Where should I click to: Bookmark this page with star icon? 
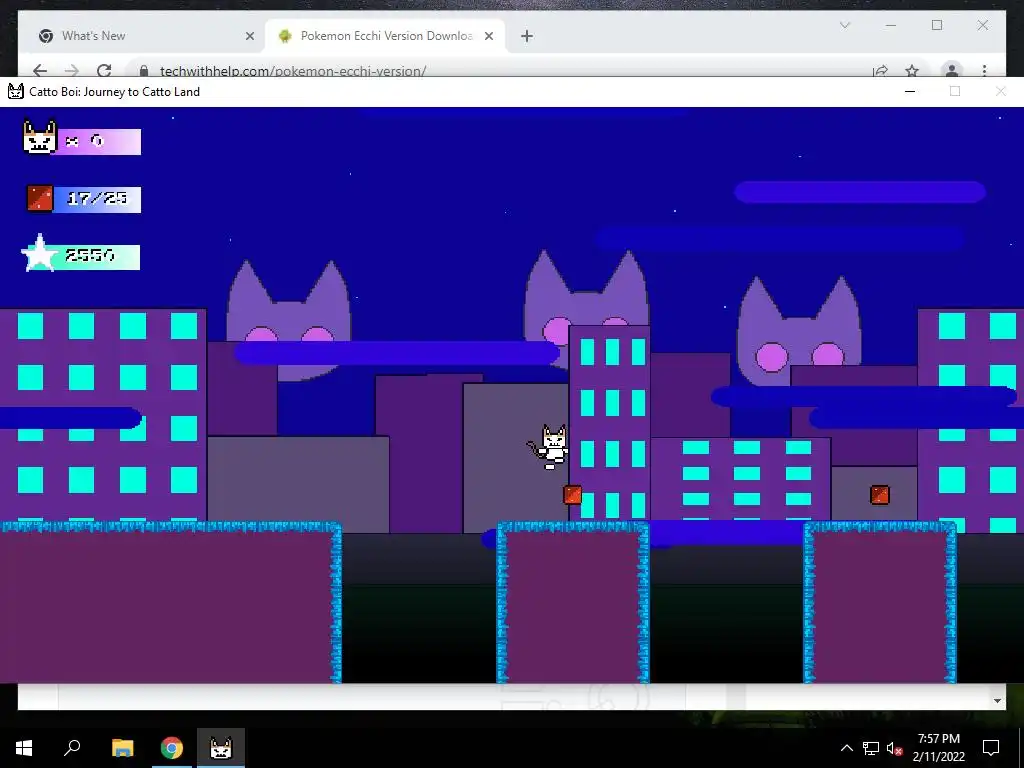pyautogui.click(x=912, y=71)
